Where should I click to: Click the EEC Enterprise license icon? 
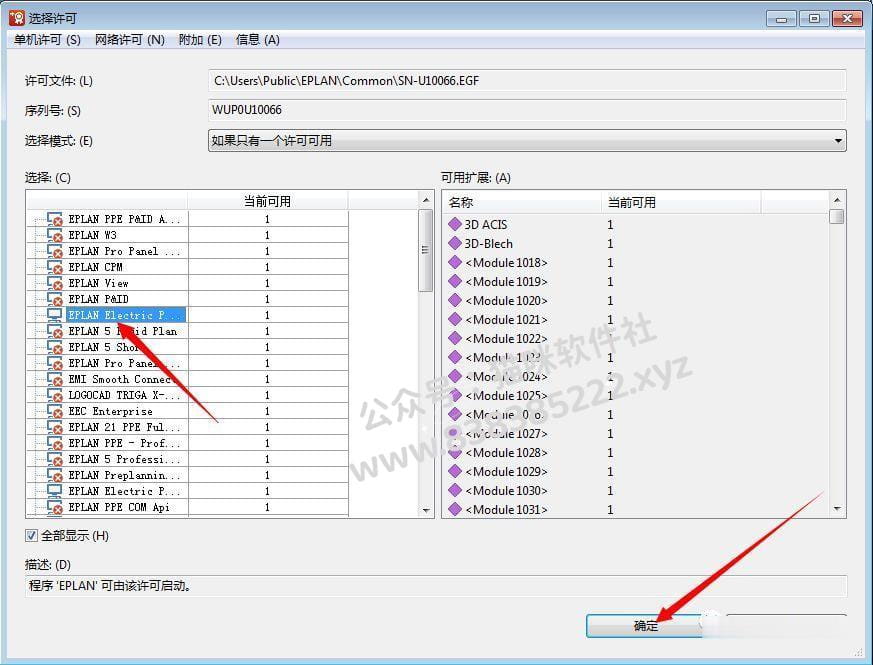click(x=55, y=411)
